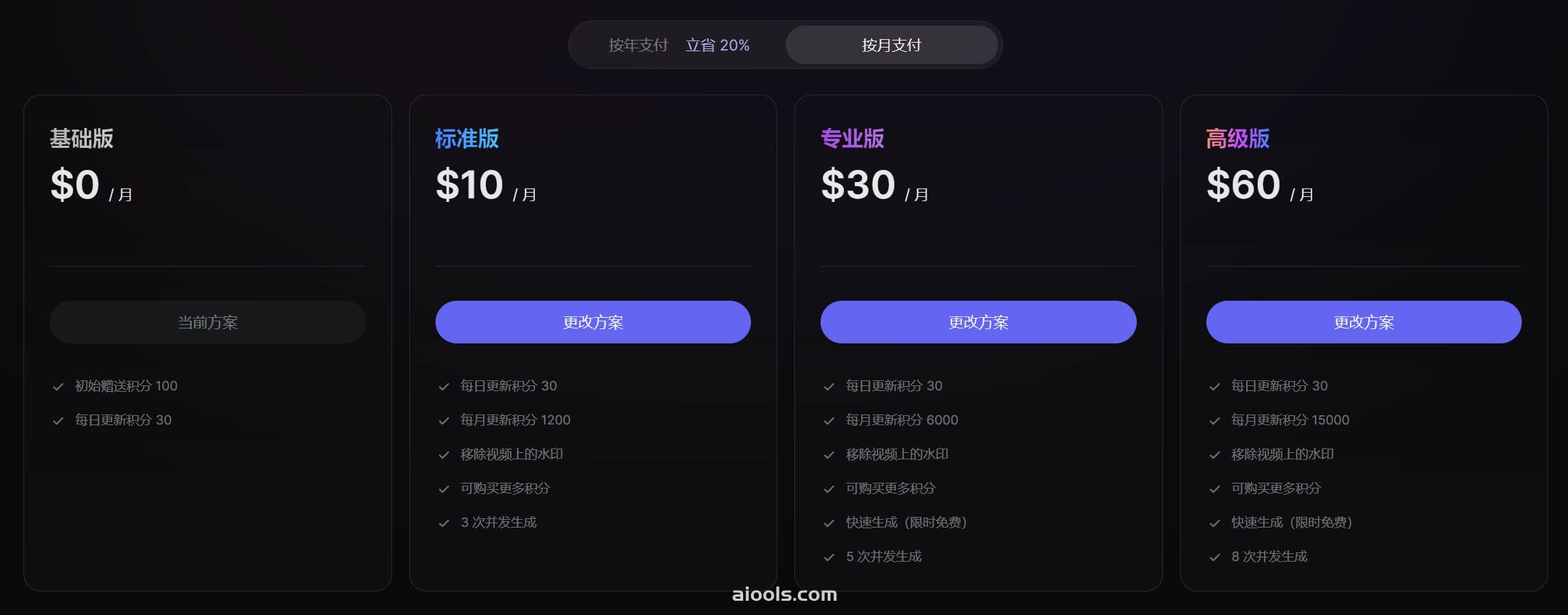Click 更改方案 for the 高级版 plan
Screen dimensions: 1568x615
click(1363, 322)
